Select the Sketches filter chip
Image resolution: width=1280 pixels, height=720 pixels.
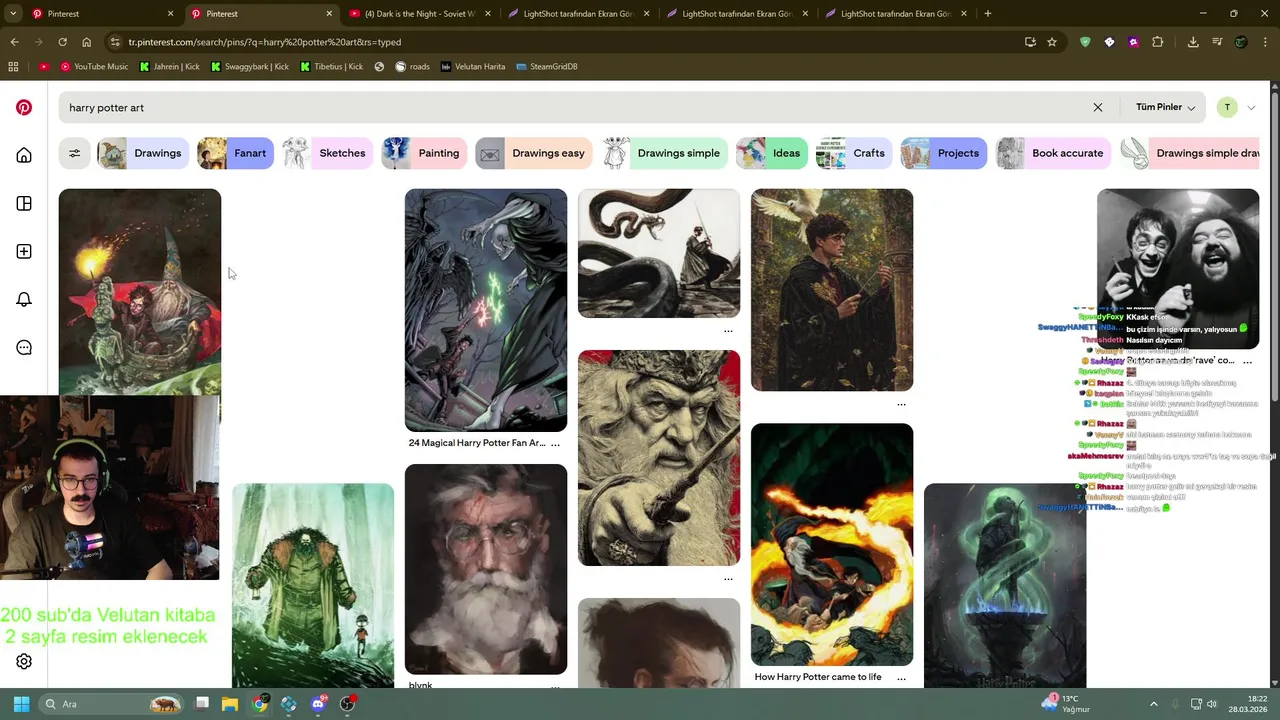point(327,153)
